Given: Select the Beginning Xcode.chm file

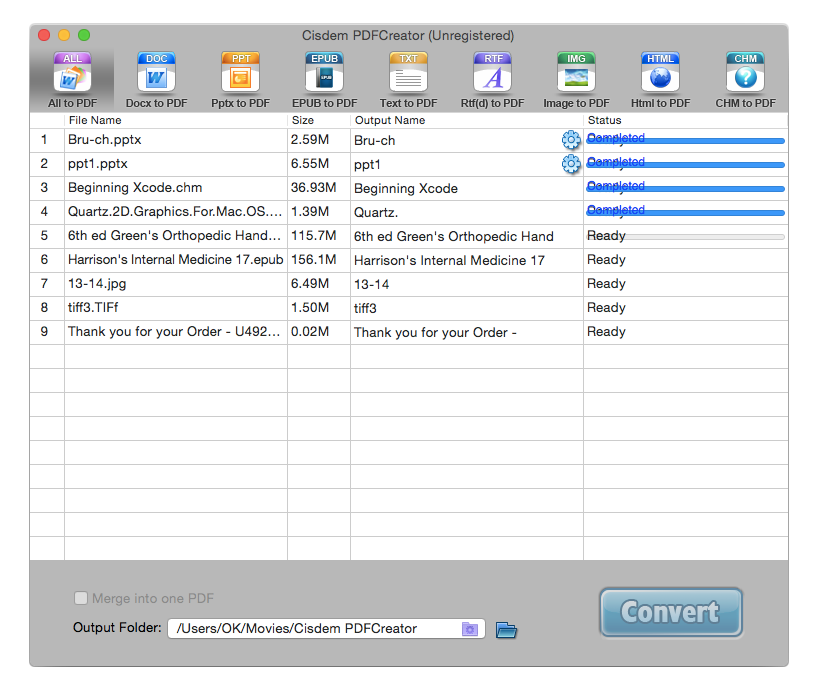Looking at the screenshot, I should 135,188.
